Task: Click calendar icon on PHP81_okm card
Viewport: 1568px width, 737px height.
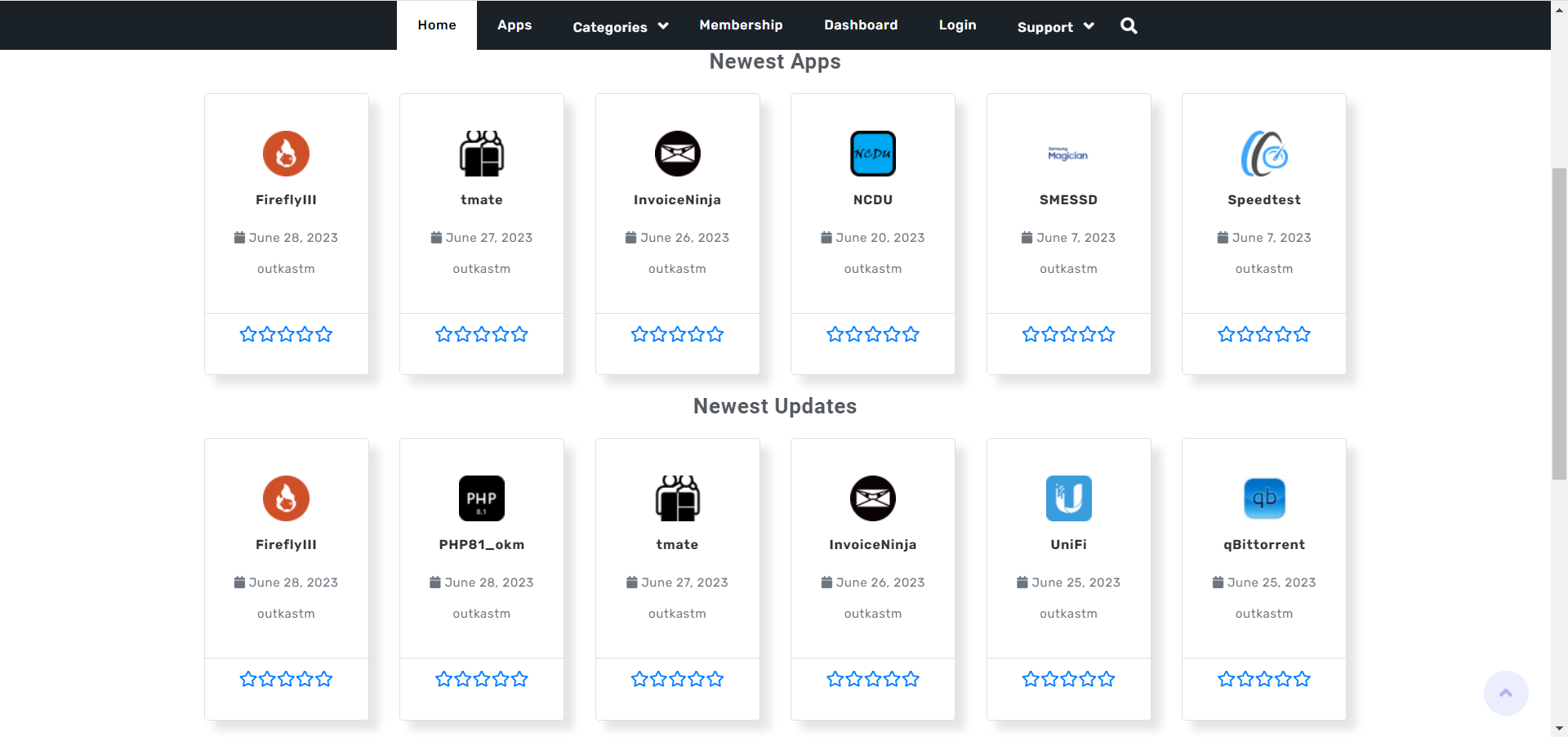Action: (435, 582)
